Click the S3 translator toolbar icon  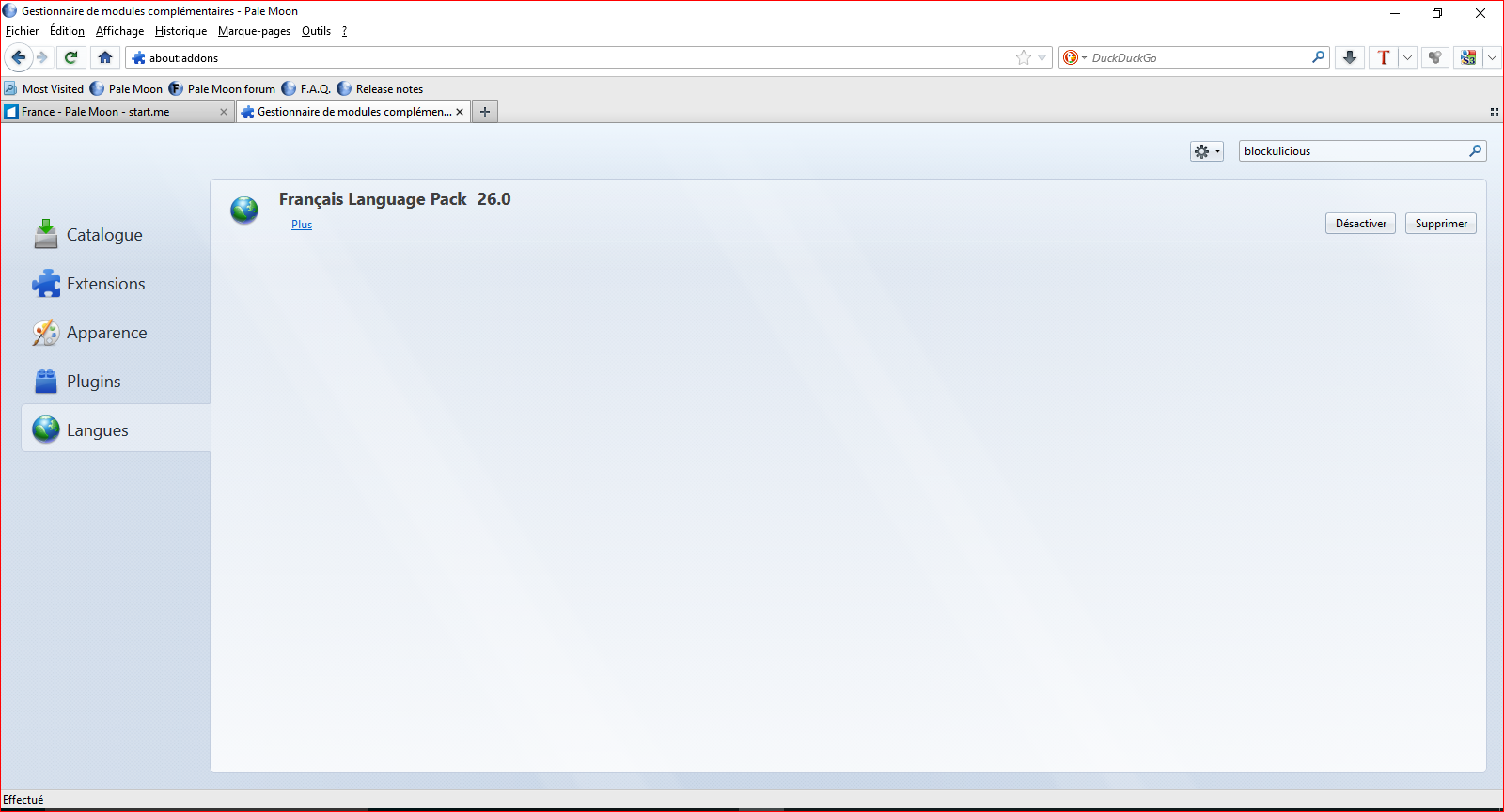point(1468,57)
